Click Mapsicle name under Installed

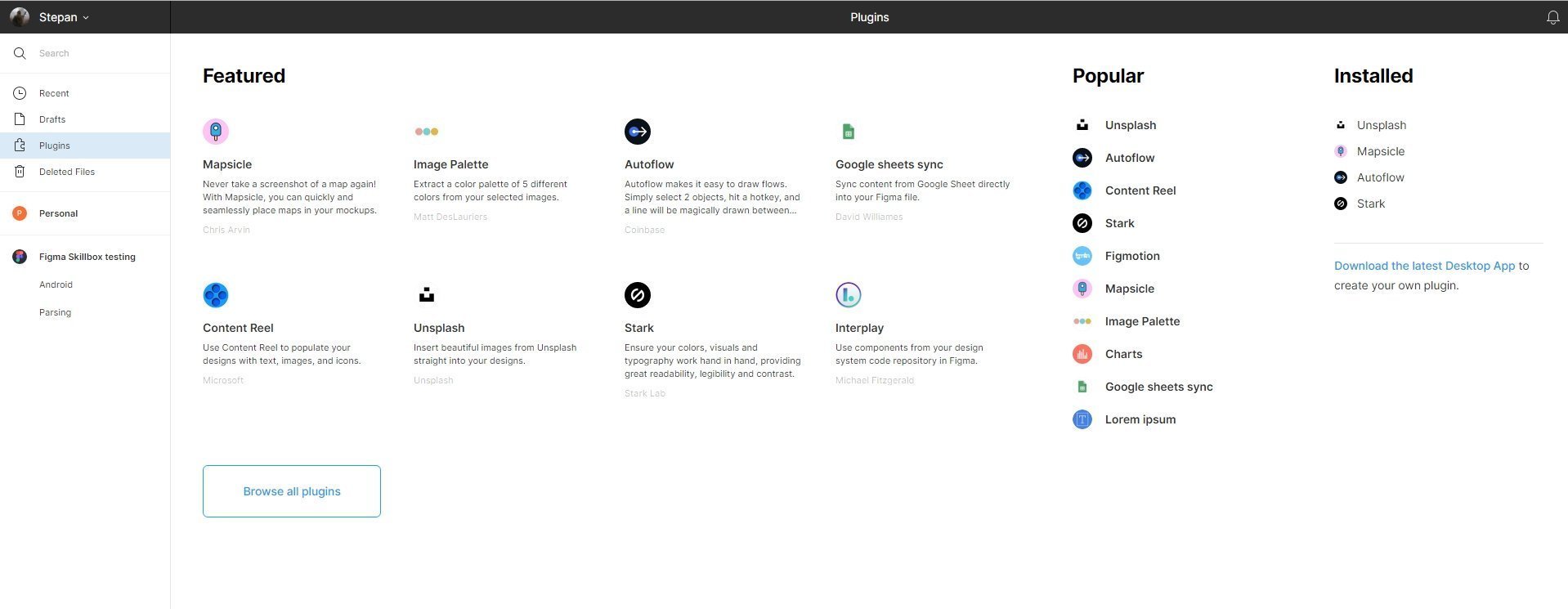click(1381, 151)
